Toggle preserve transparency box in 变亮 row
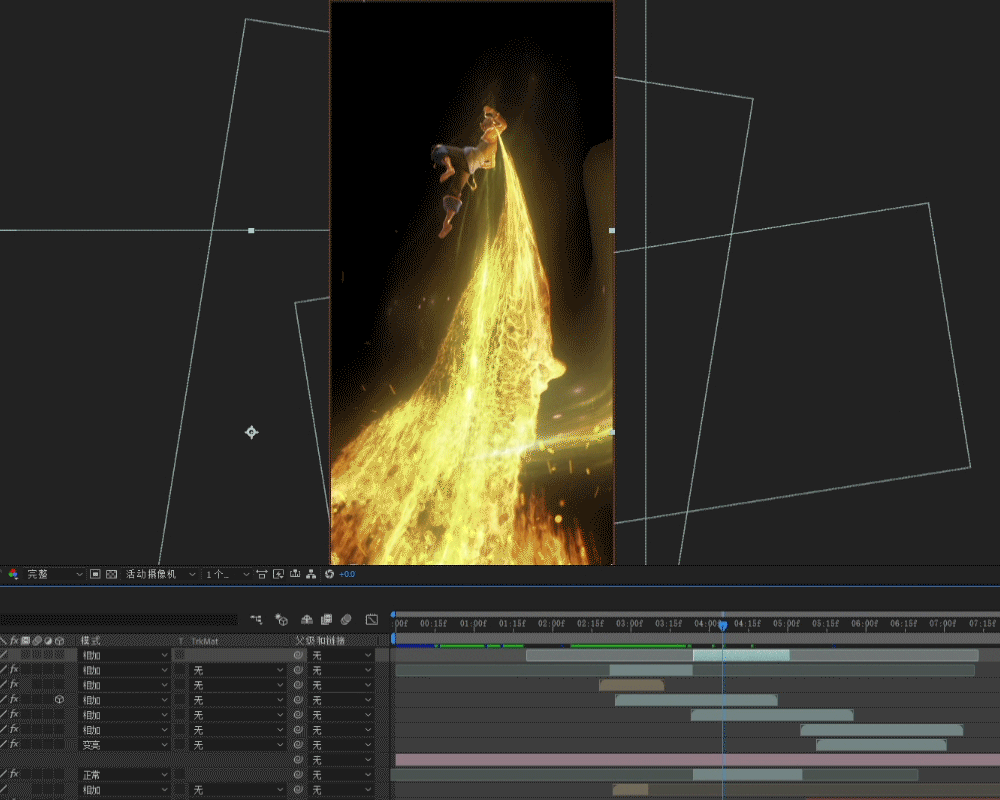The width and height of the screenshot is (1000, 800). [180, 744]
